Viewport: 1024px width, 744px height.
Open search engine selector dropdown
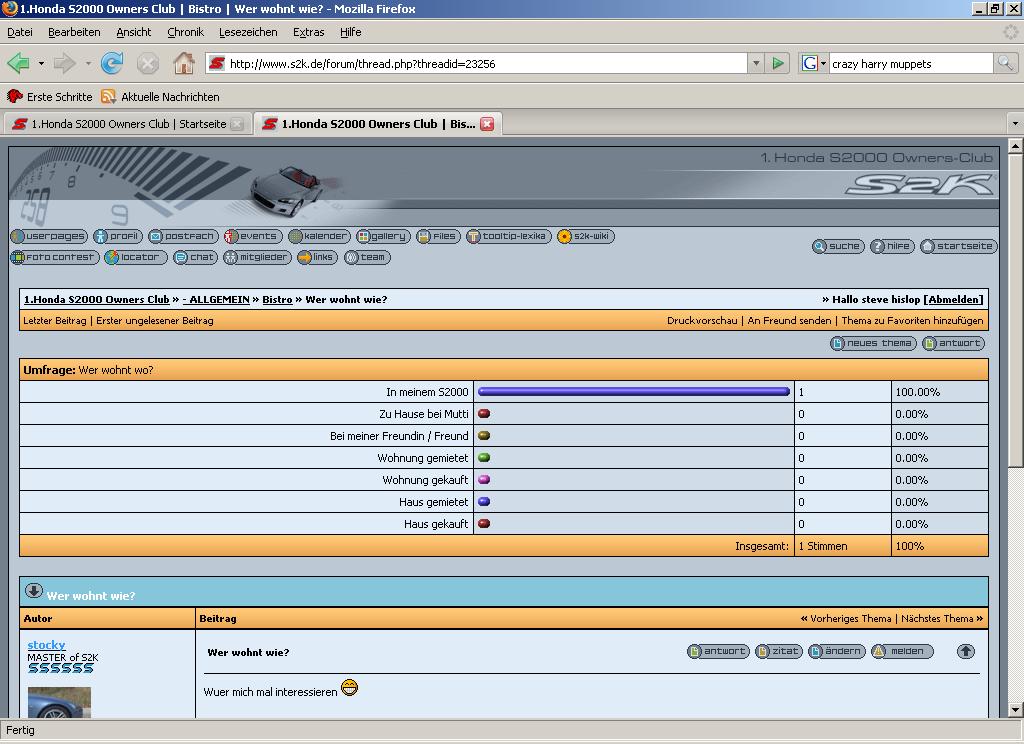815,63
